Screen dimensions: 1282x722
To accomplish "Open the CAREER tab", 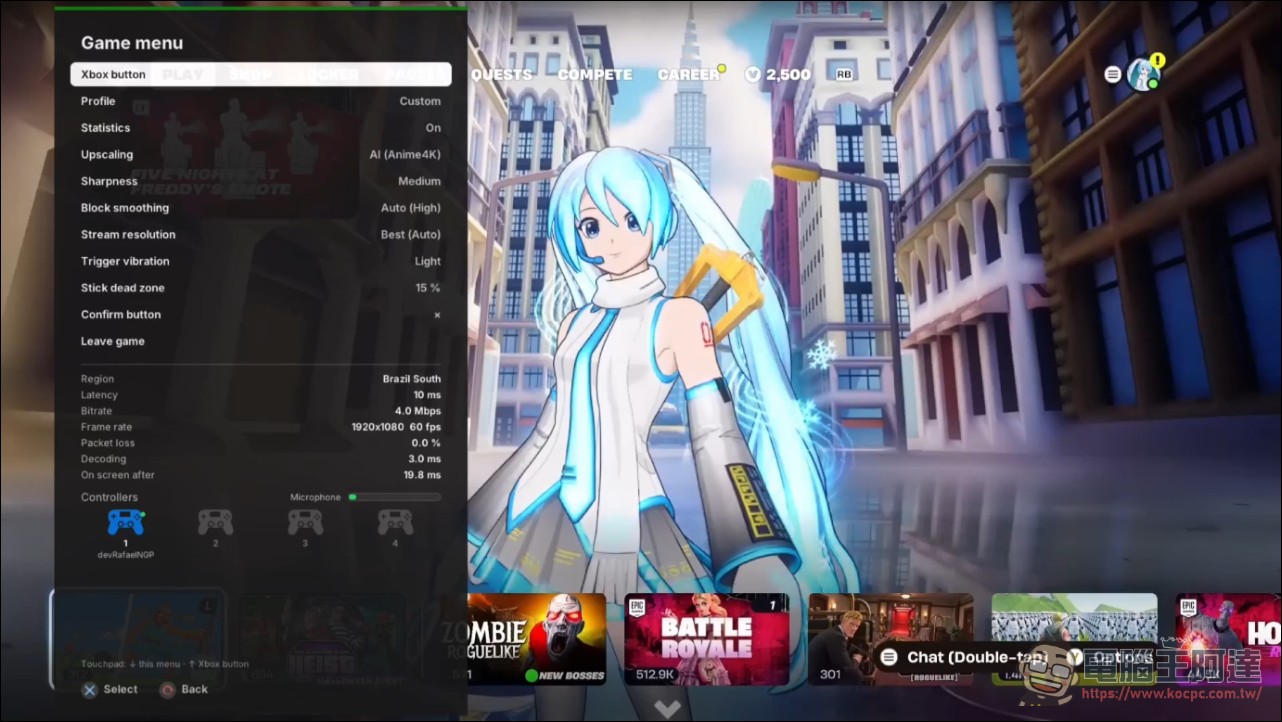I will pyautogui.click(x=689, y=75).
